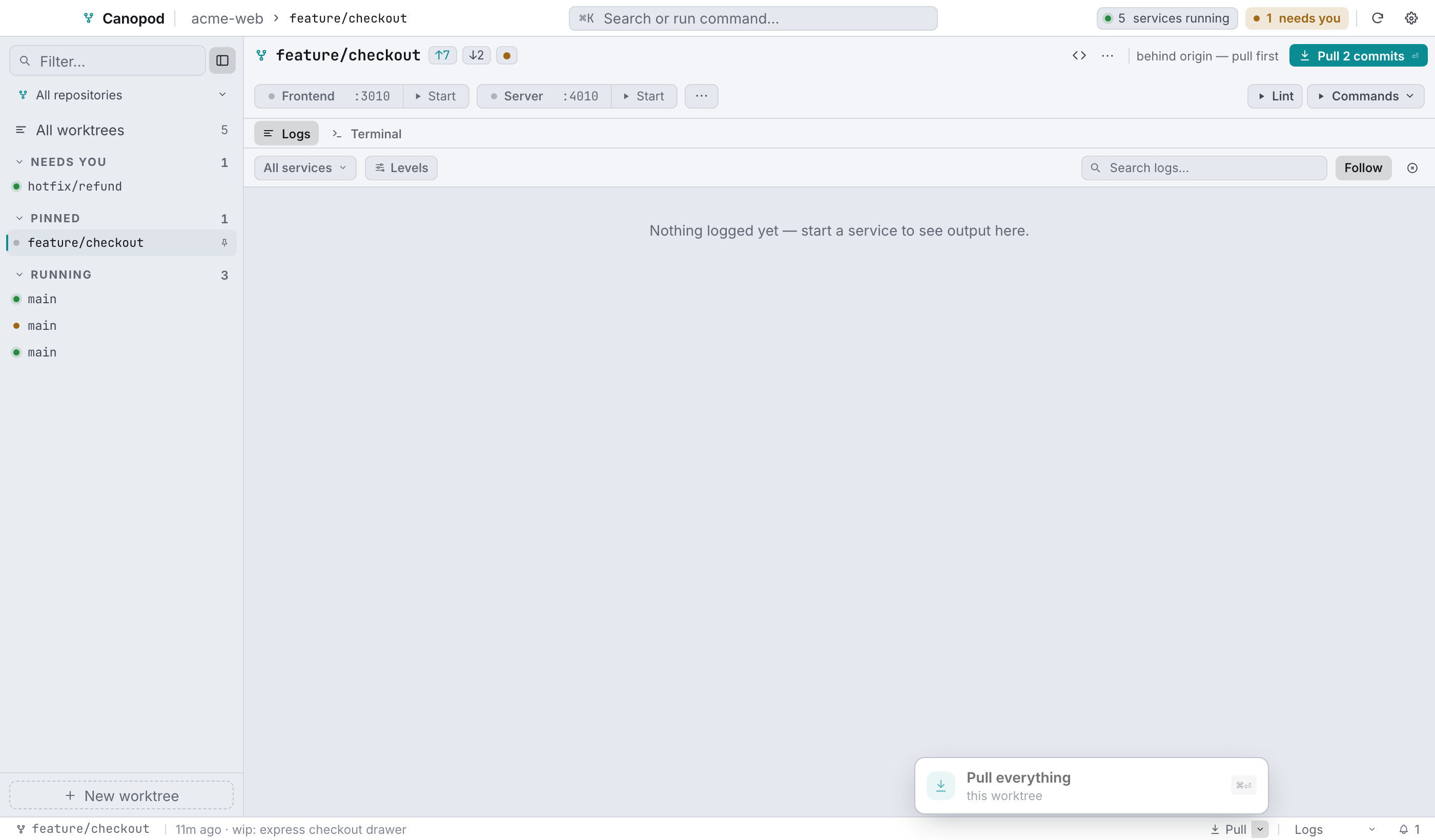Toggle the sidebar panel layout icon

tap(222, 60)
